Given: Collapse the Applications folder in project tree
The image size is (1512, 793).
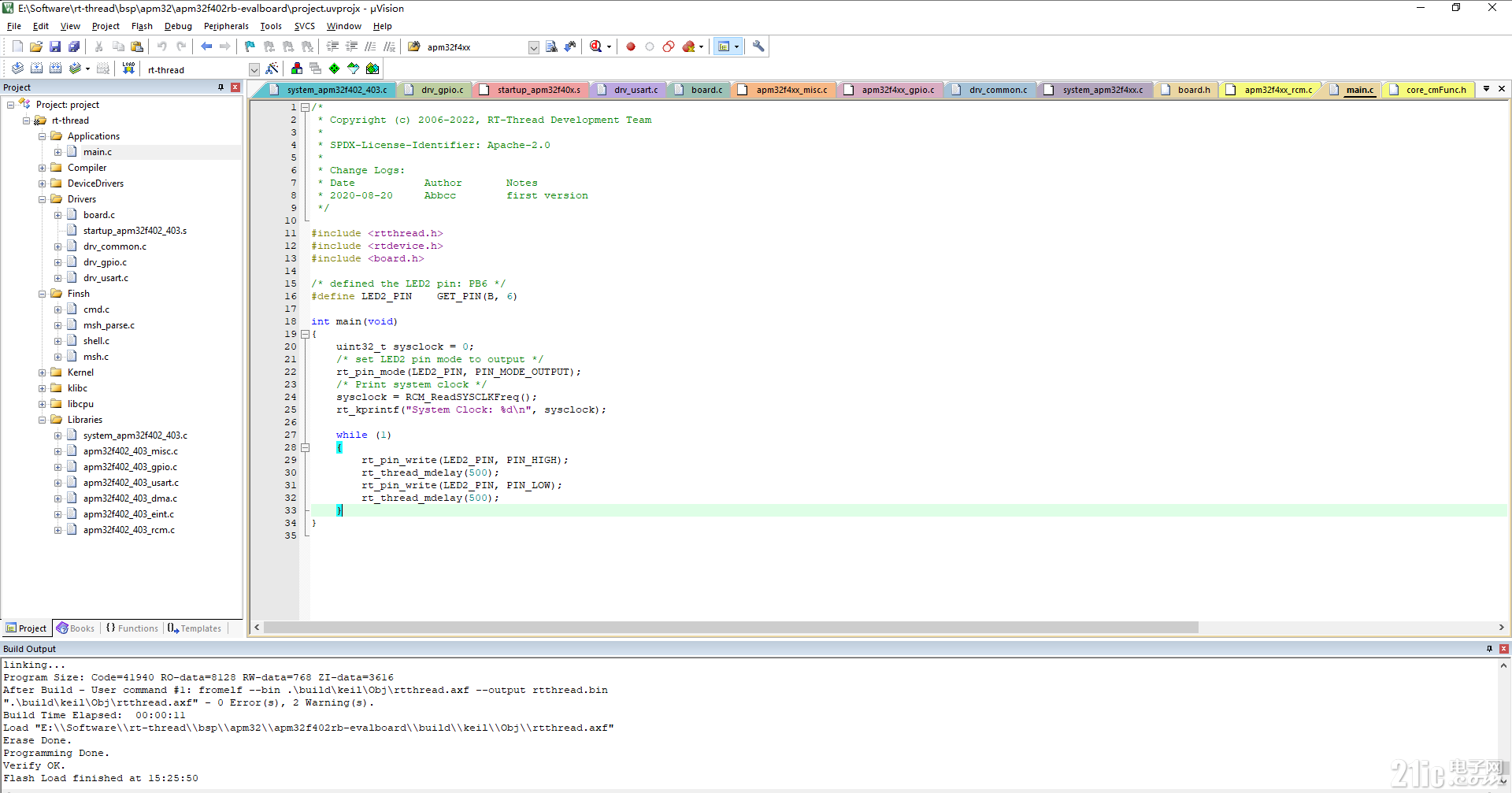Looking at the screenshot, I should 43,136.
